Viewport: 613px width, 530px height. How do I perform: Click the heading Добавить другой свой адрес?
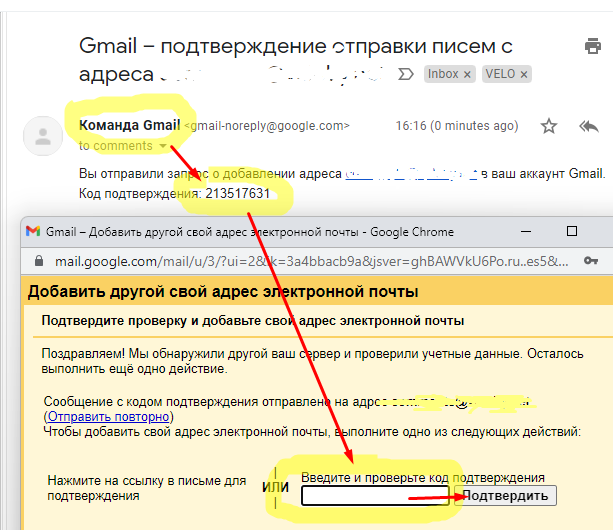223,292
